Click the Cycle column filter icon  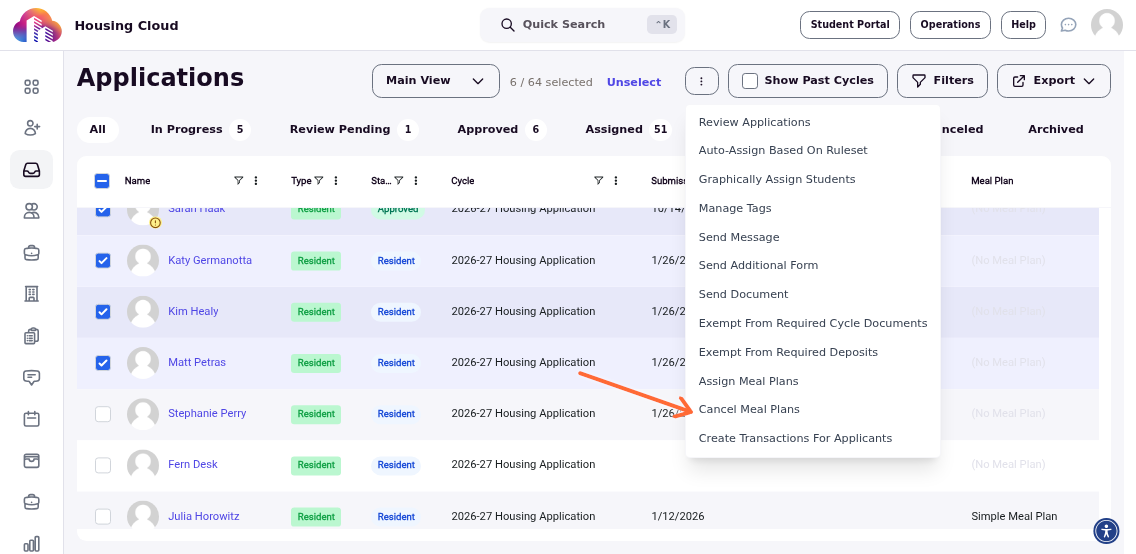click(598, 180)
